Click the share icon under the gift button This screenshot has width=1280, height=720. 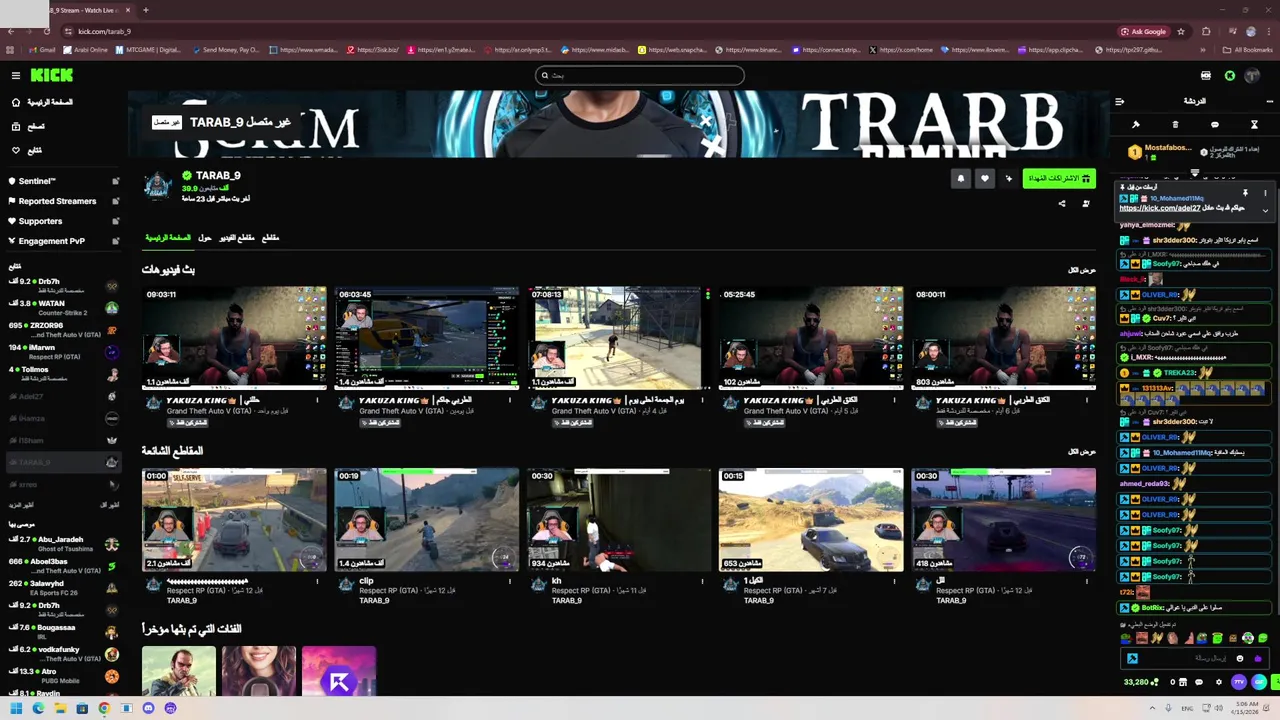pyautogui.click(x=1062, y=204)
